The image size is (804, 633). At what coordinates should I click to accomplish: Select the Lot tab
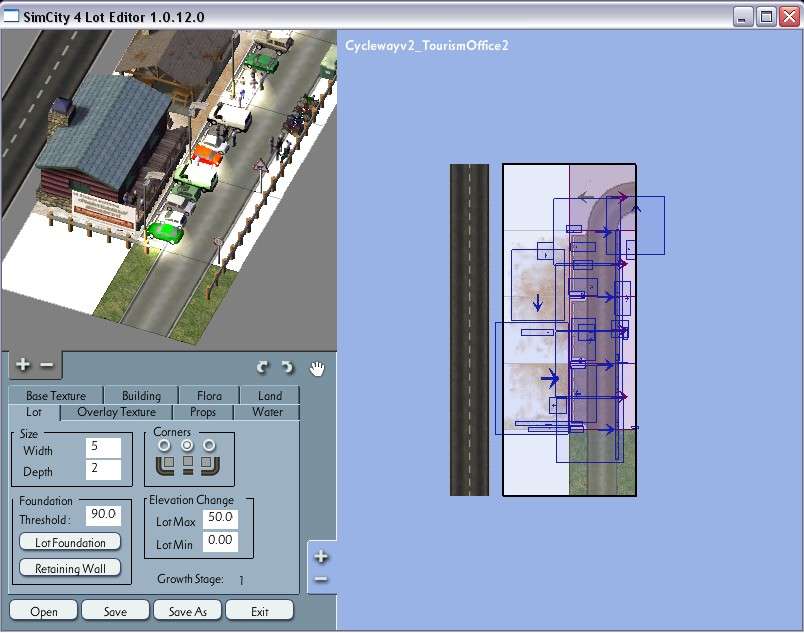pyautogui.click(x=34, y=412)
